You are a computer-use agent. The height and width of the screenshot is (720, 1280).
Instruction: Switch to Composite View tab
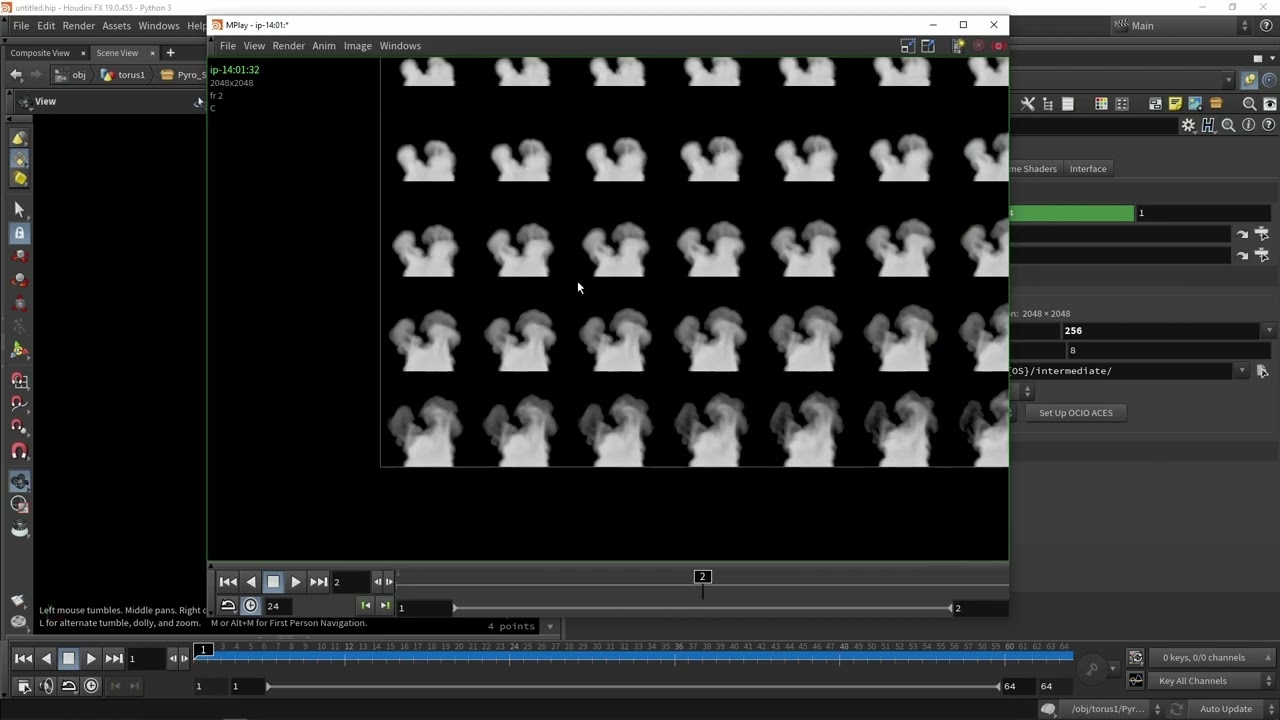pyautogui.click(x=40, y=53)
